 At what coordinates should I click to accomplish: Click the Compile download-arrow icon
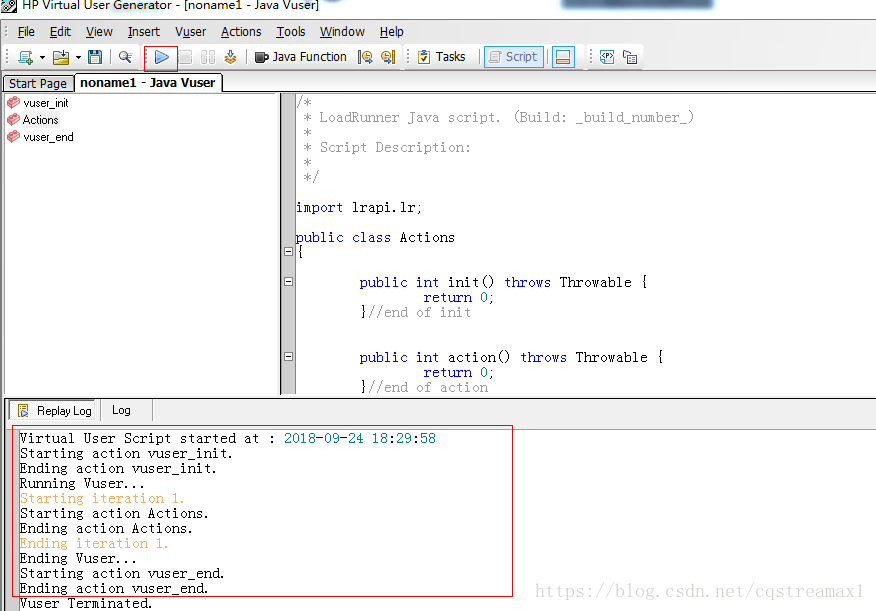(x=231, y=57)
